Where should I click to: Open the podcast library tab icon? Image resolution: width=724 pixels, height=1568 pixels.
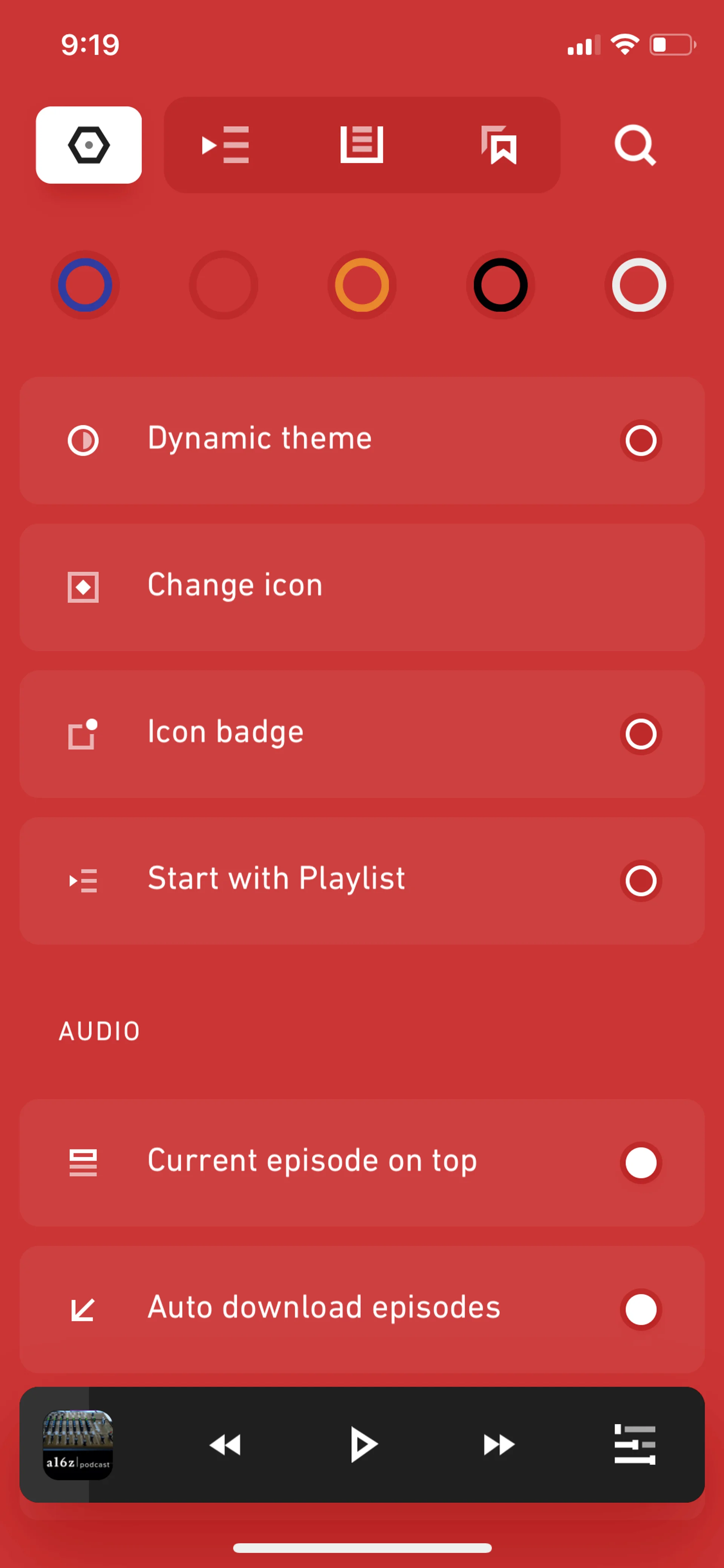point(361,145)
